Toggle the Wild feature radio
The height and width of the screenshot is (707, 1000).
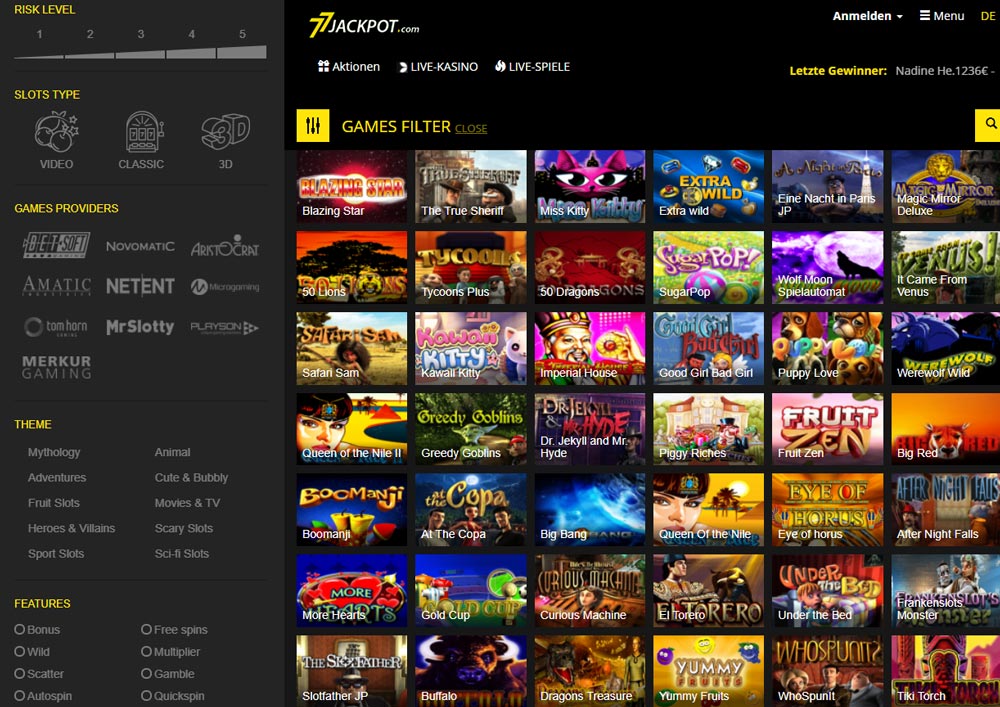pos(20,652)
